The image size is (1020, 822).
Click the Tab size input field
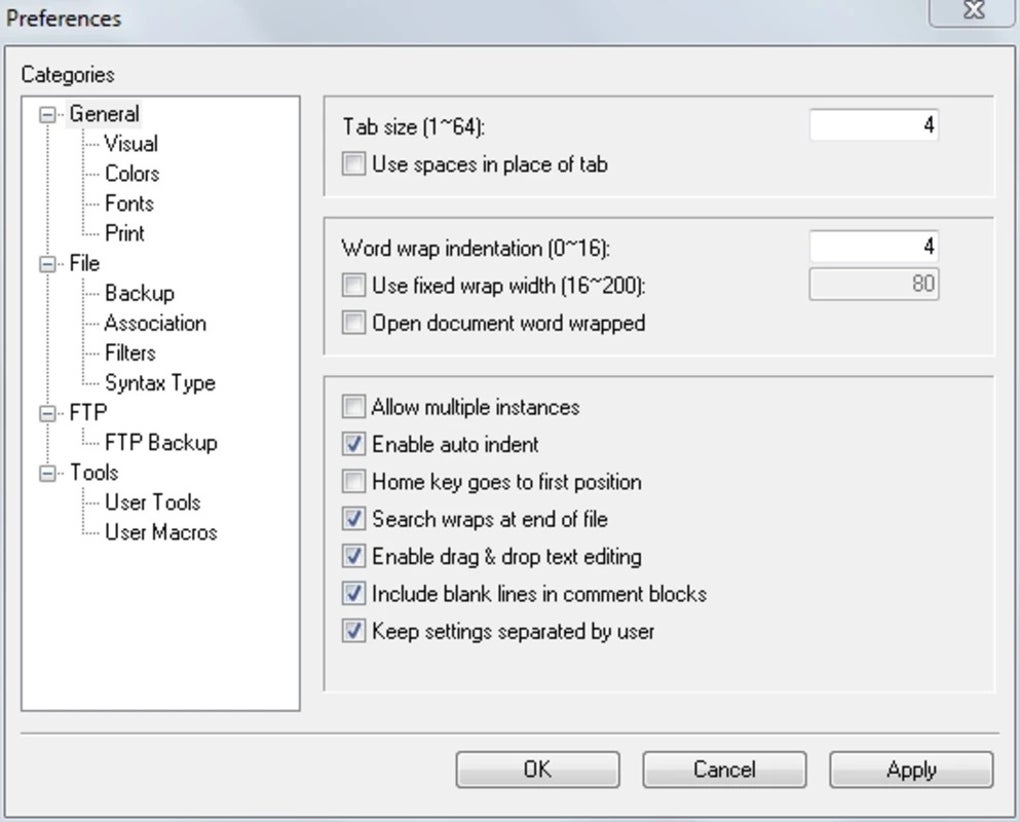[x=873, y=125]
